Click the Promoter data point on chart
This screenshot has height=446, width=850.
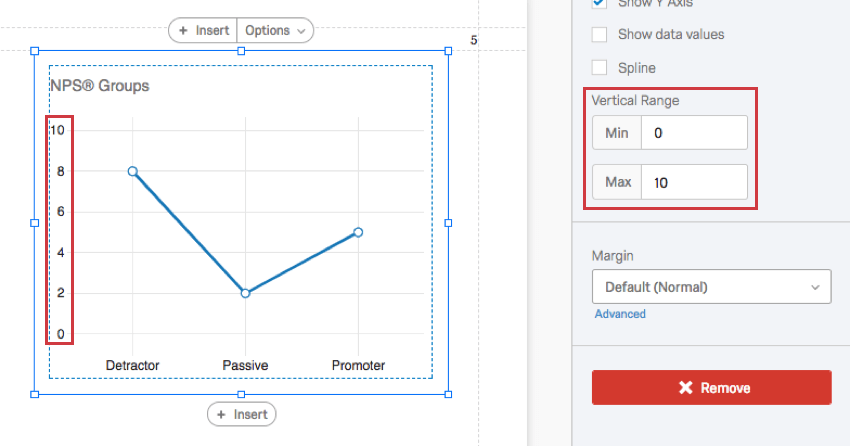click(x=358, y=232)
